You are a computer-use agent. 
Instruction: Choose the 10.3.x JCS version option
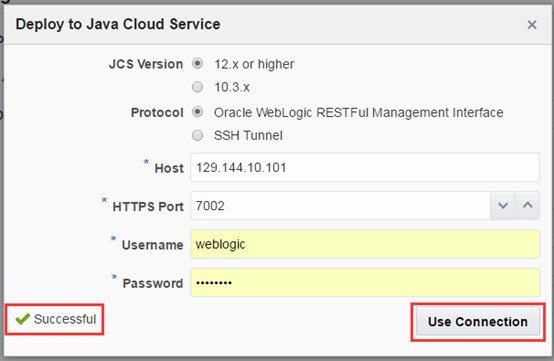pyautogui.click(x=198, y=87)
